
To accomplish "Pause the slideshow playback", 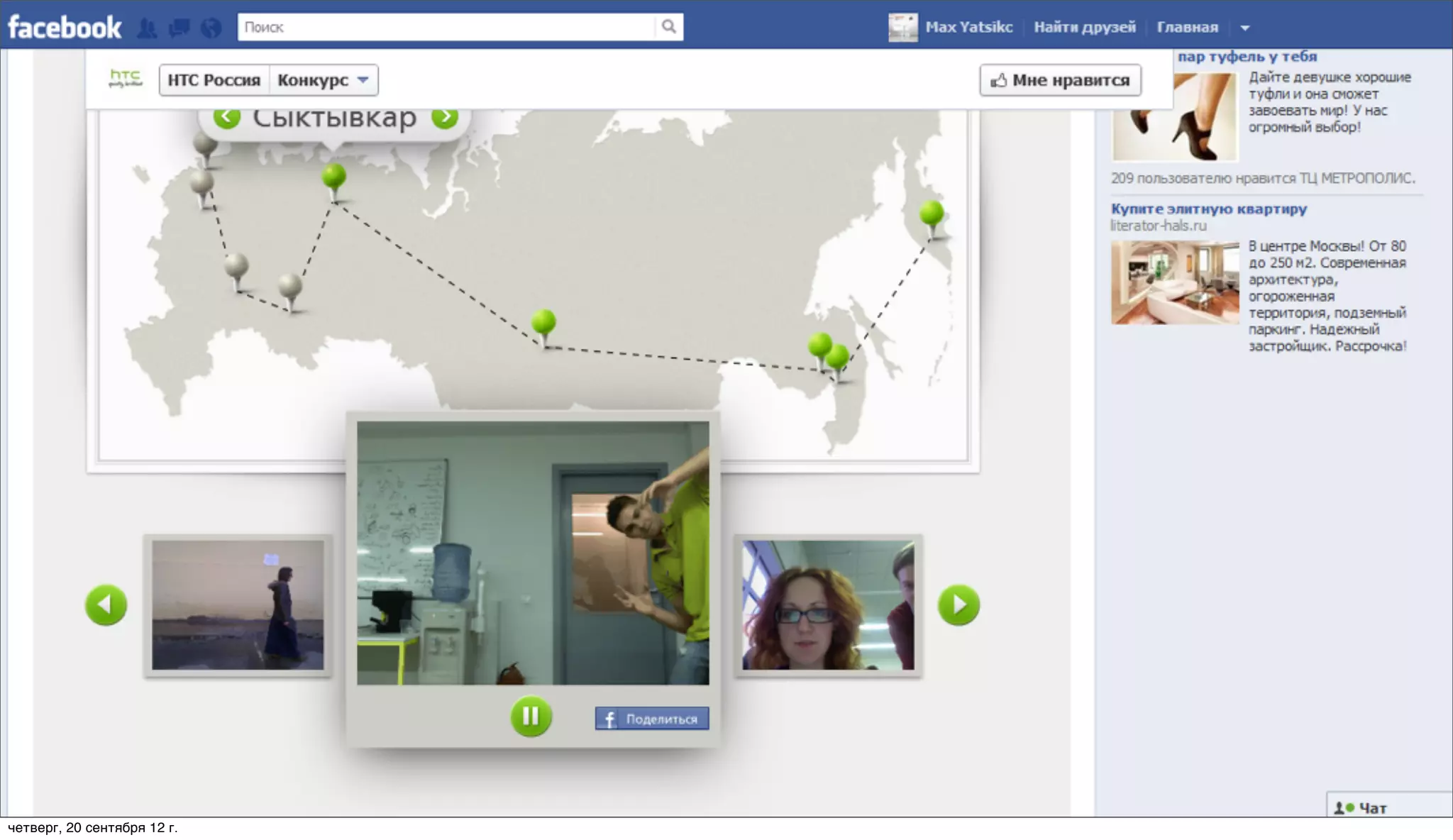I will click(530, 716).
